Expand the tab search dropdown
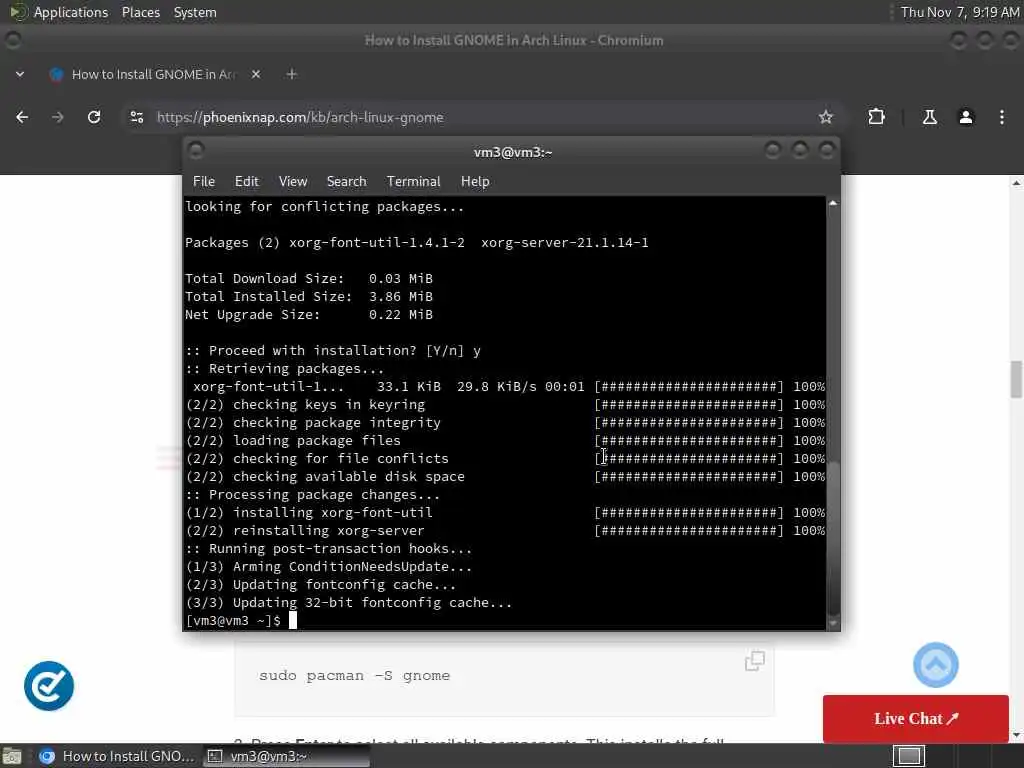 (x=20, y=74)
